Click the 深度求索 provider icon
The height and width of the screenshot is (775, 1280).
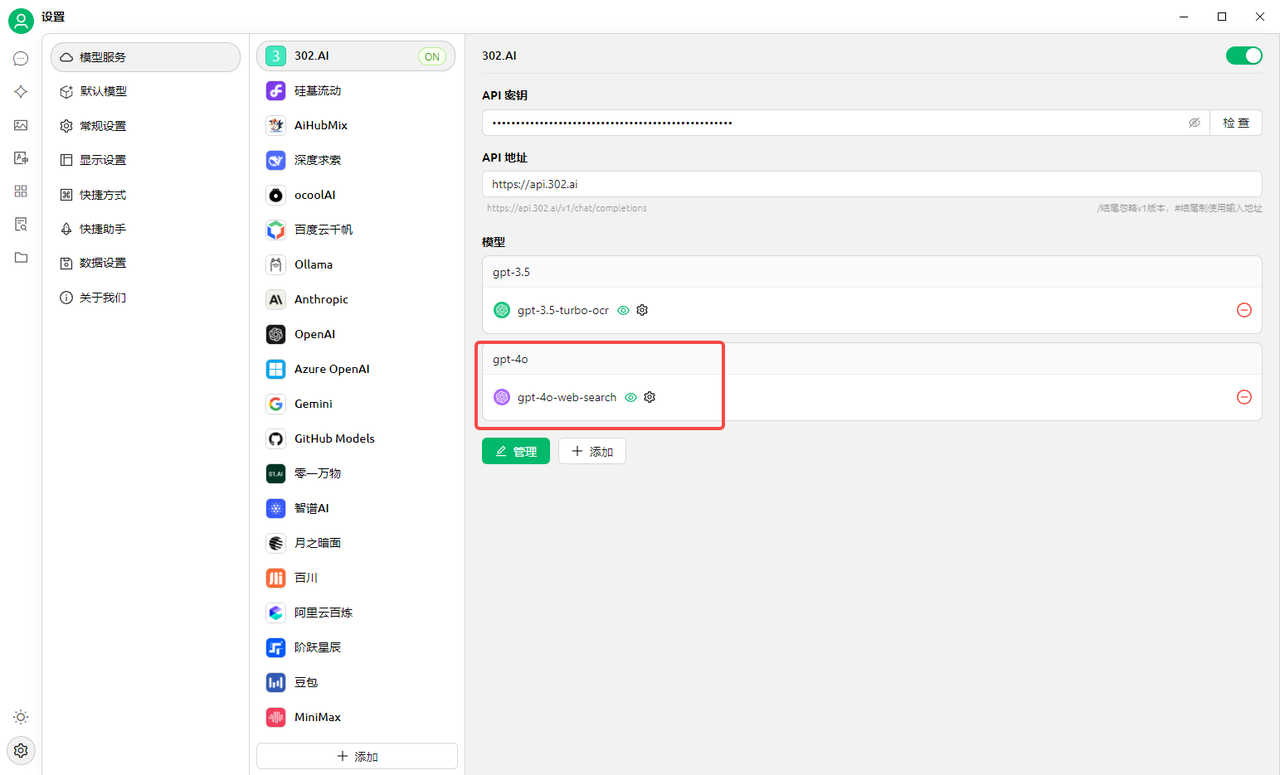(276, 160)
